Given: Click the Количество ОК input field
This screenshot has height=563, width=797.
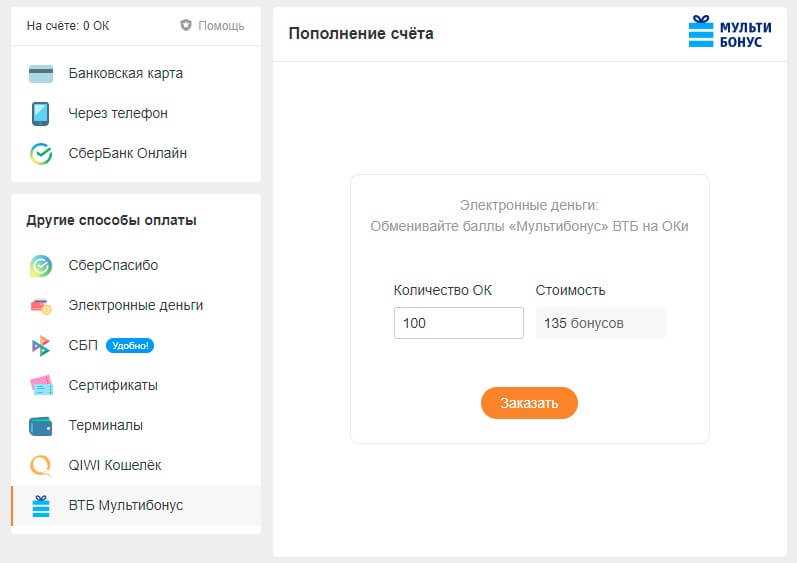Looking at the screenshot, I should tap(458, 323).
